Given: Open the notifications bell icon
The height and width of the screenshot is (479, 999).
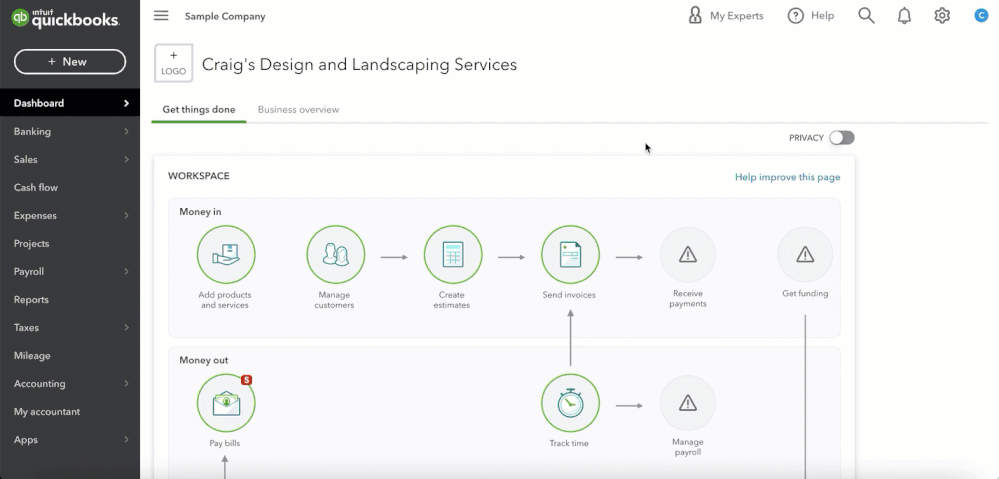Looking at the screenshot, I should tap(904, 16).
